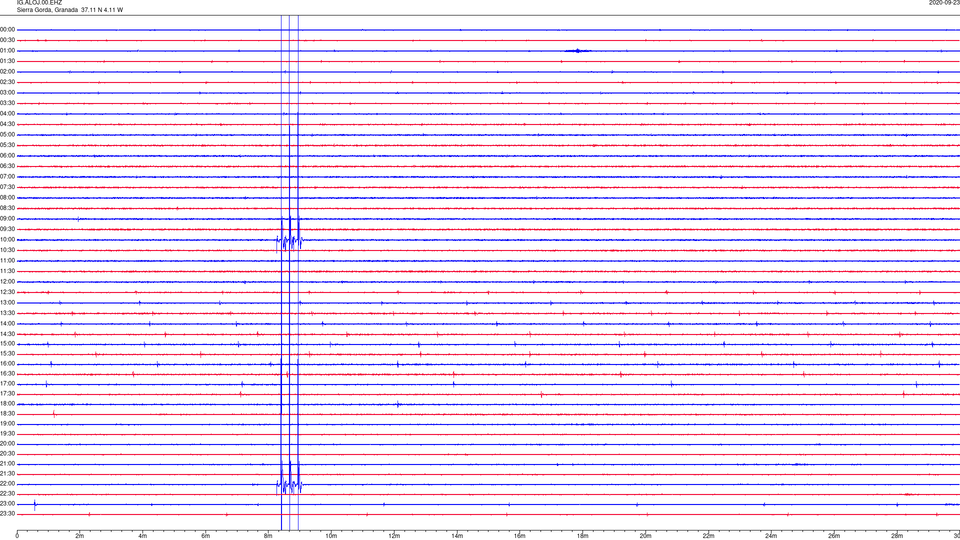Select the 00:30 trace time label

pyautogui.click(x=8, y=40)
